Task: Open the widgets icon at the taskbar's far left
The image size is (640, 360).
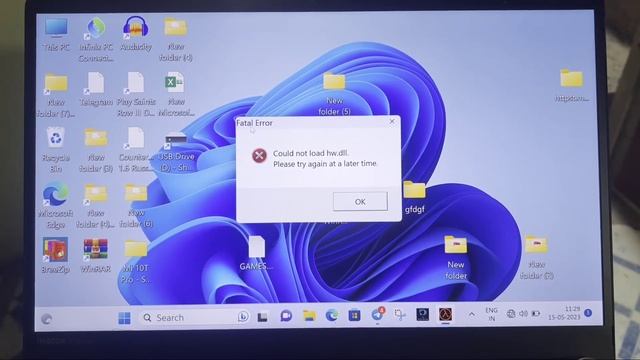Action: 47,319
